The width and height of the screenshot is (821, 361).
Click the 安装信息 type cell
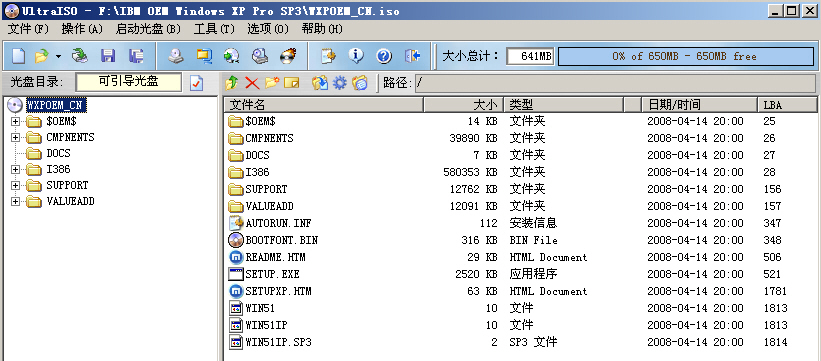pos(533,223)
